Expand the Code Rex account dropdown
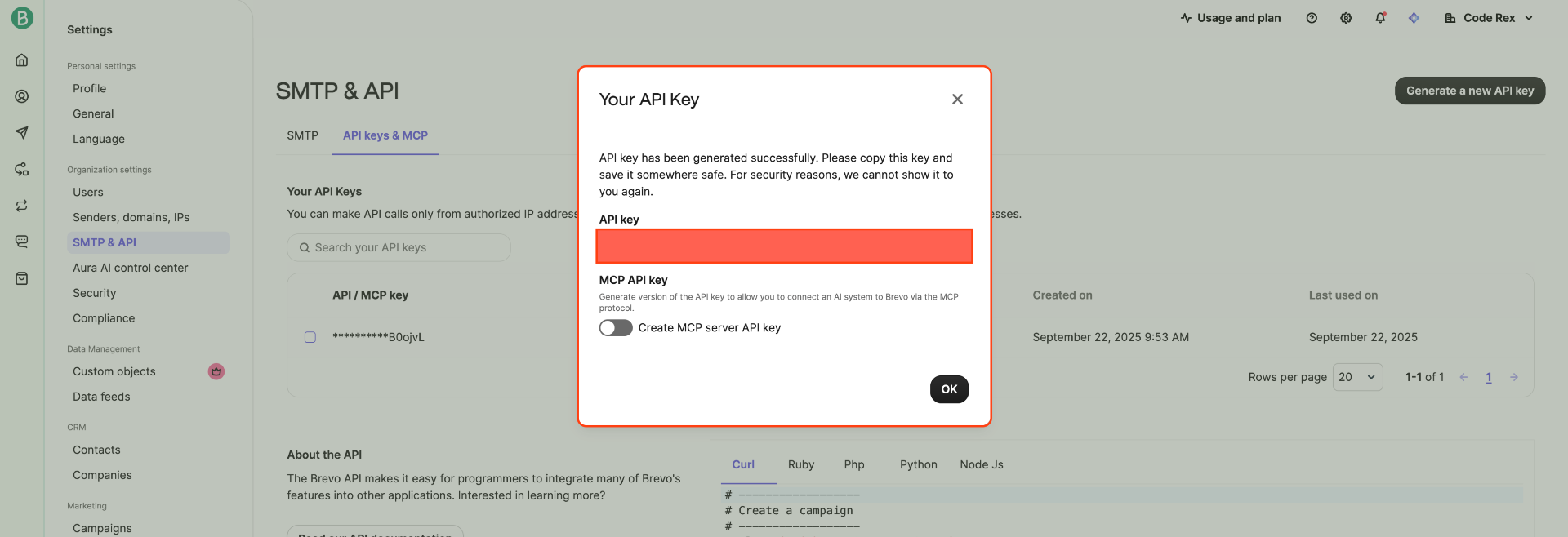Image resolution: width=1568 pixels, height=537 pixels. pyautogui.click(x=1490, y=18)
